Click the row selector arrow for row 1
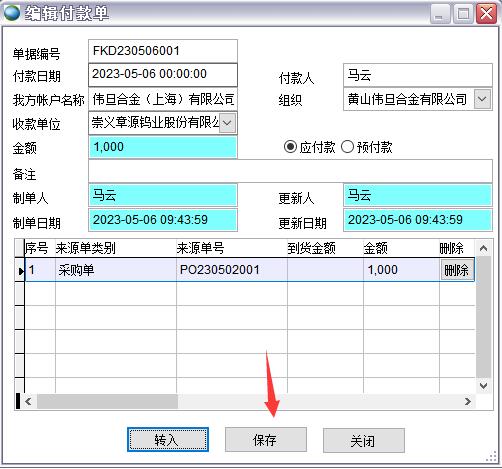The image size is (502, 469). pyautogui.click(x=20, y=270)
